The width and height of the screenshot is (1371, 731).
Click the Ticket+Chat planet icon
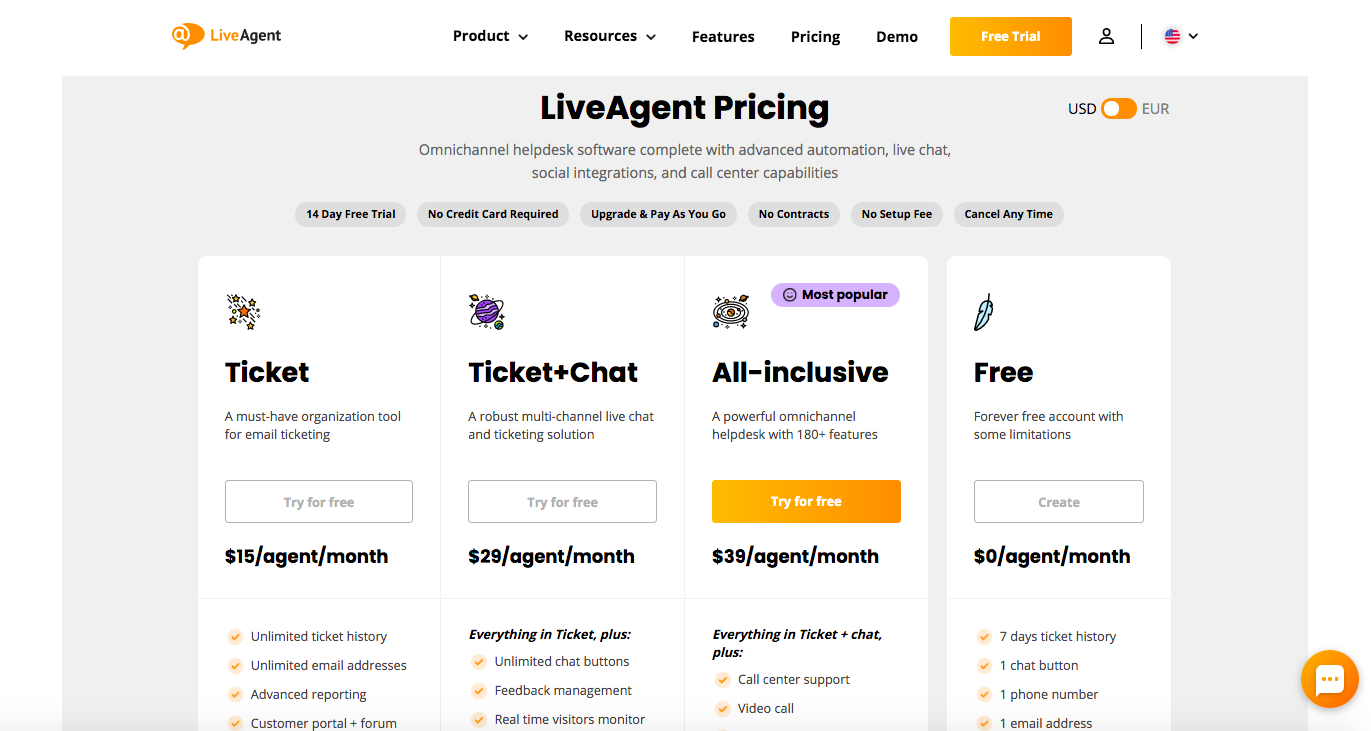click(487, 312)
